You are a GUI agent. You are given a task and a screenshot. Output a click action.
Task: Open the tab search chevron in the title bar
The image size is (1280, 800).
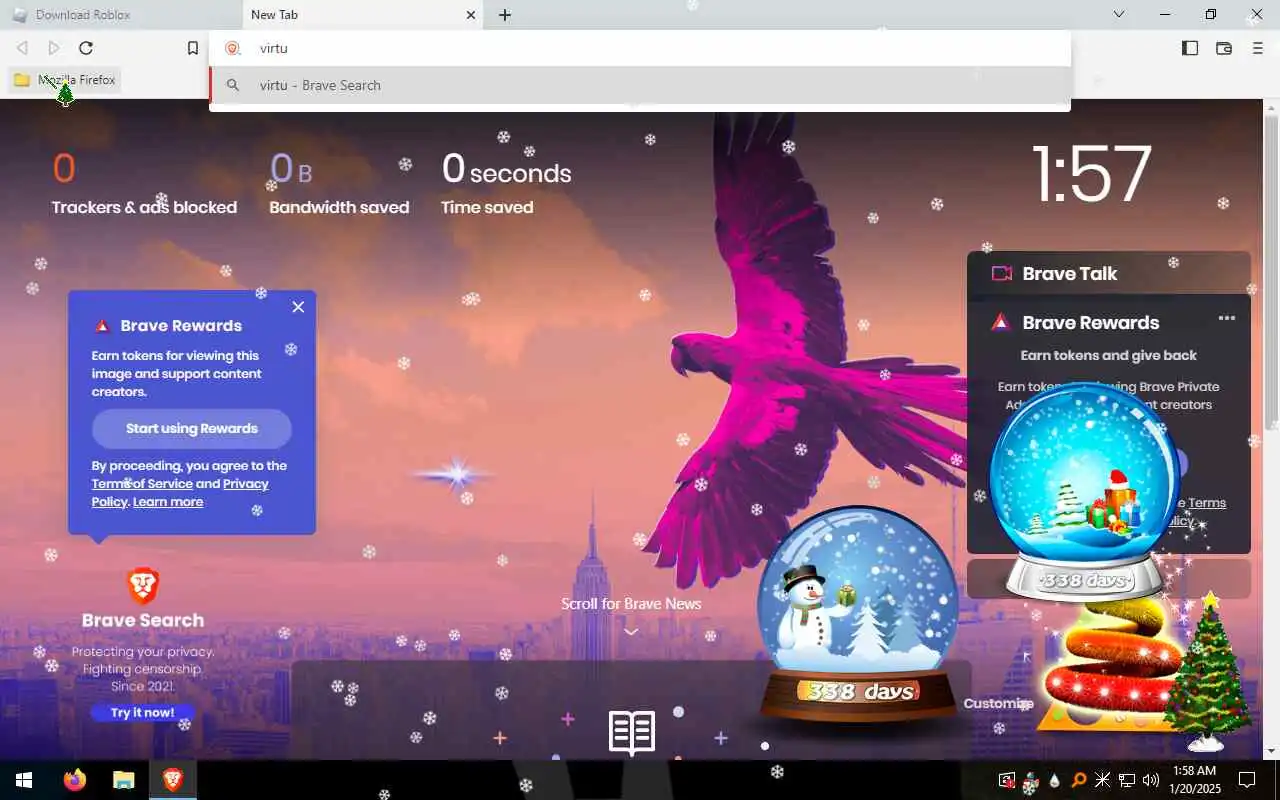point(1119,14)
